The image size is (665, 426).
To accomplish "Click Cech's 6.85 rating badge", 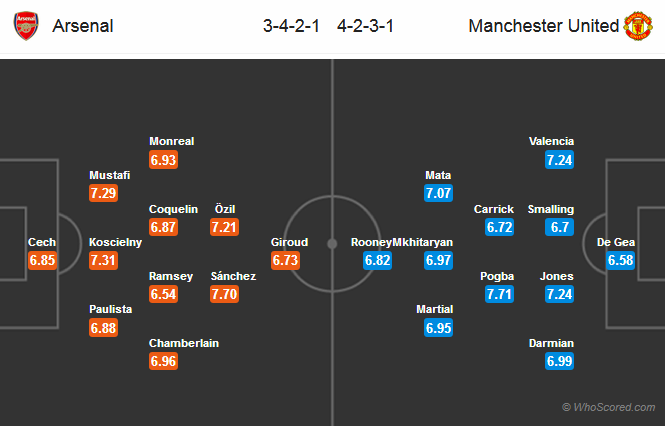I will point(43,260).
